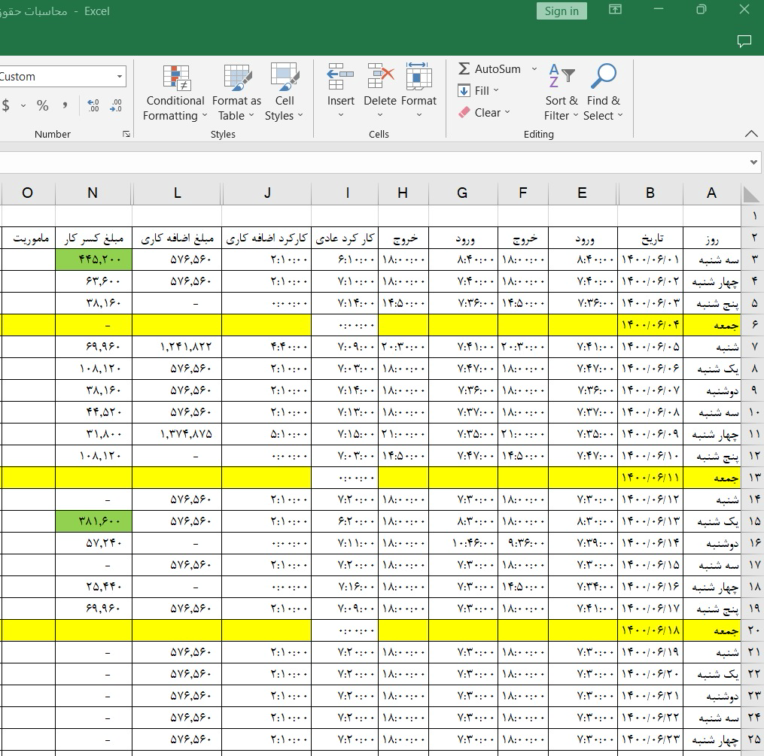
Task: Collapse the ribbon with the caret
Action: (751, 133)
